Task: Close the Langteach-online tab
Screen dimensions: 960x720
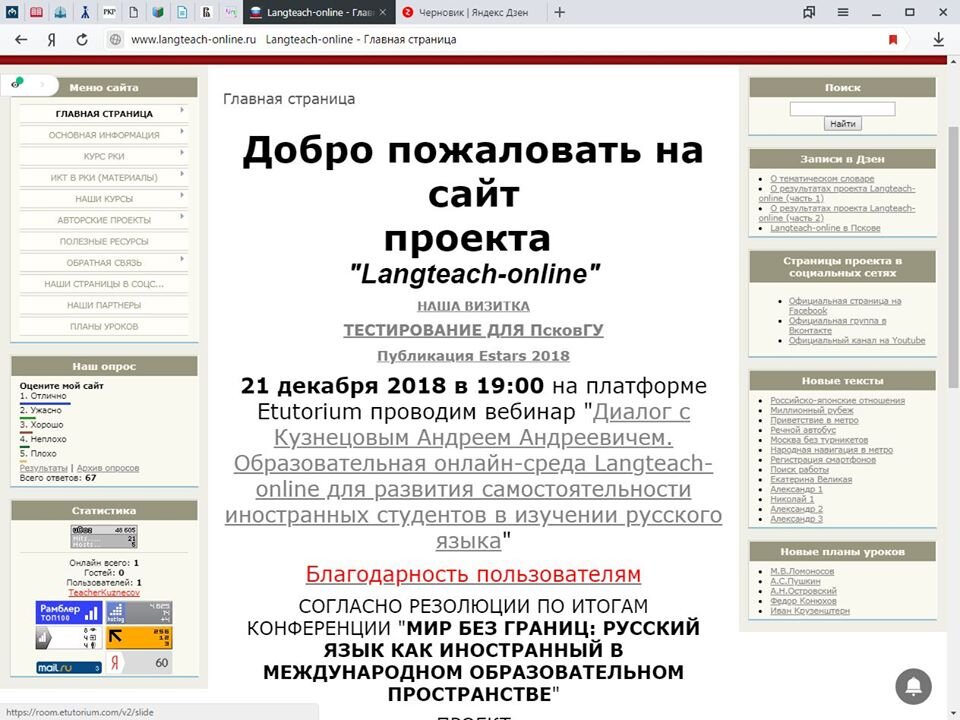Action: [383, 12]
